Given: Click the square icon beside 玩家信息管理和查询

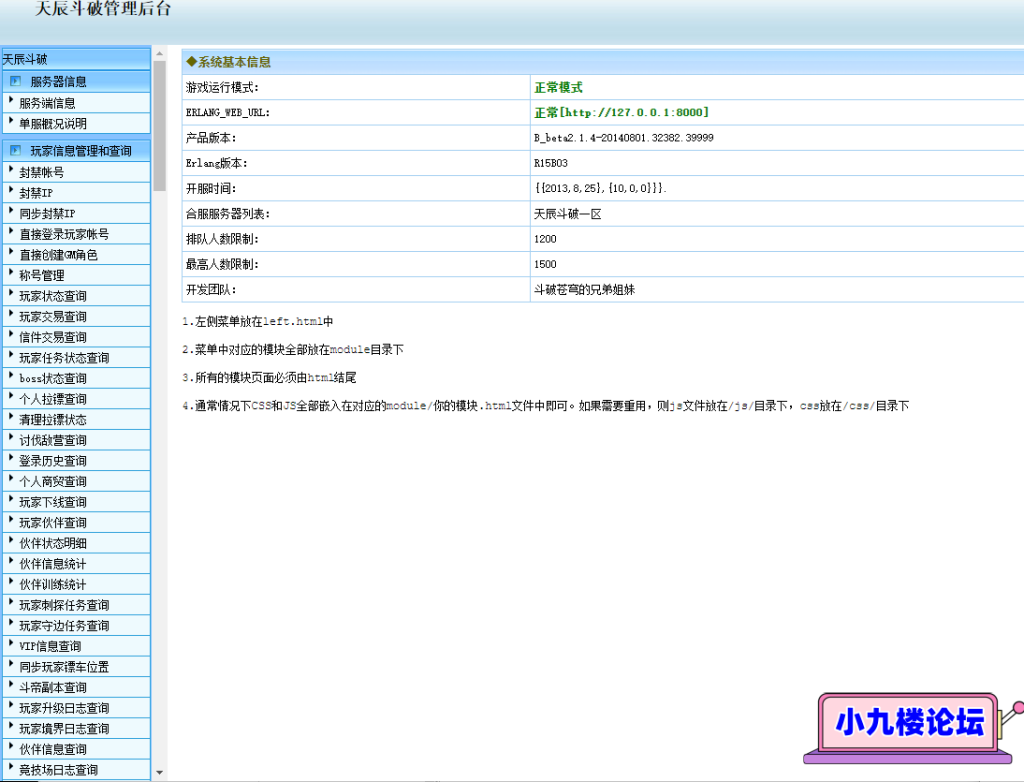Looking at the screenshot, I should 15,151.
